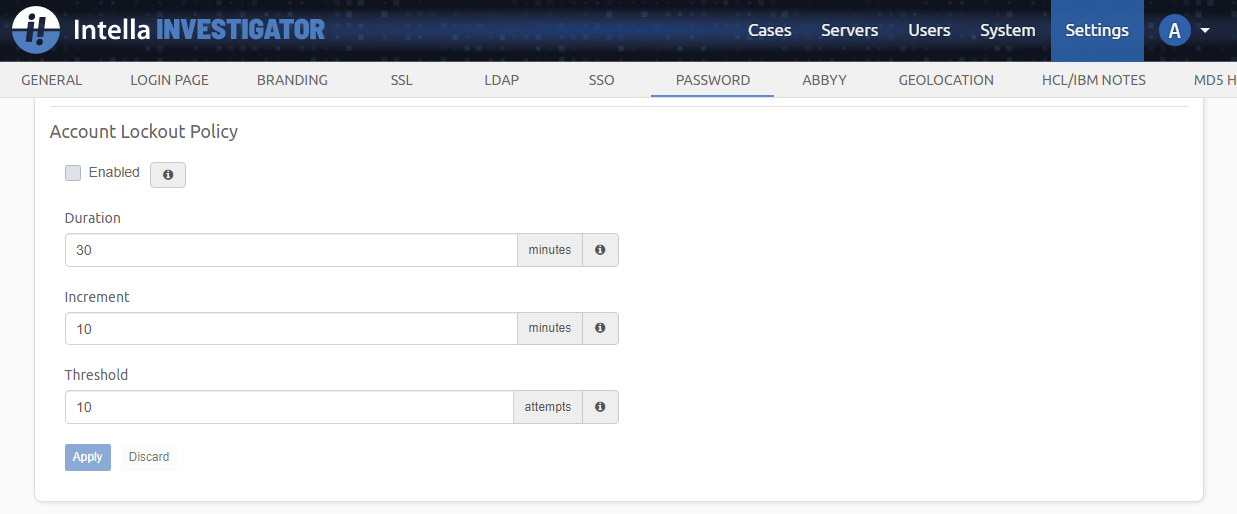
Task: Open the SSO settings tab
Action: click(x=601, y=80)
